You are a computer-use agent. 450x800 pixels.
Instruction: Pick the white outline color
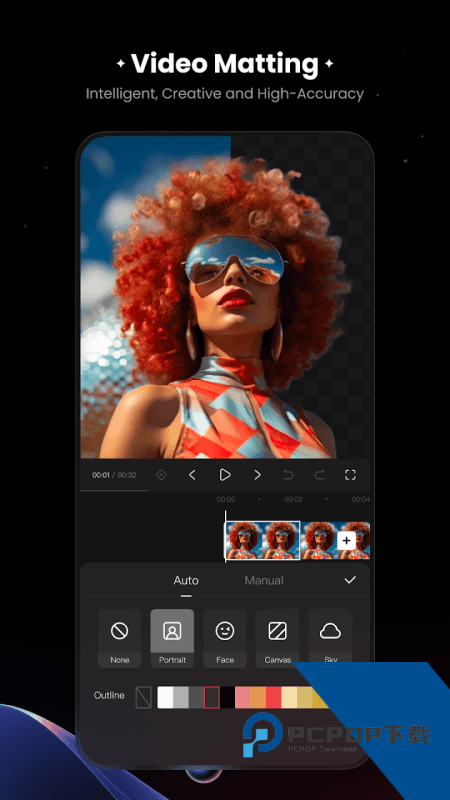[x=165, y=697]
